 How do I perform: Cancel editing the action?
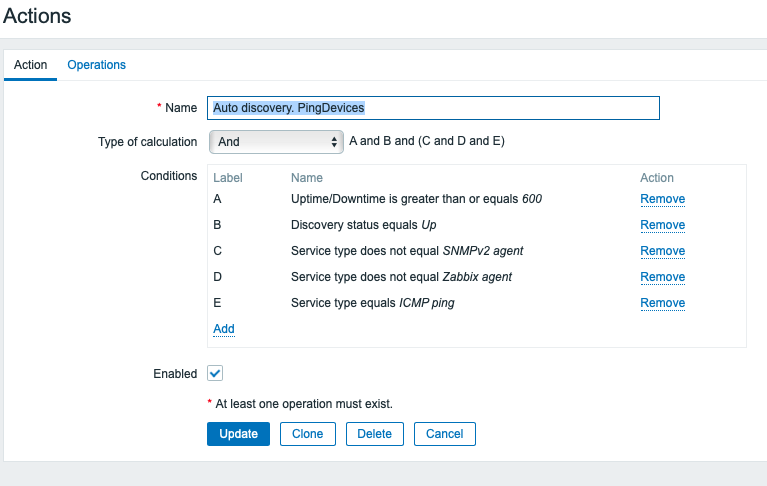point(444,434)
